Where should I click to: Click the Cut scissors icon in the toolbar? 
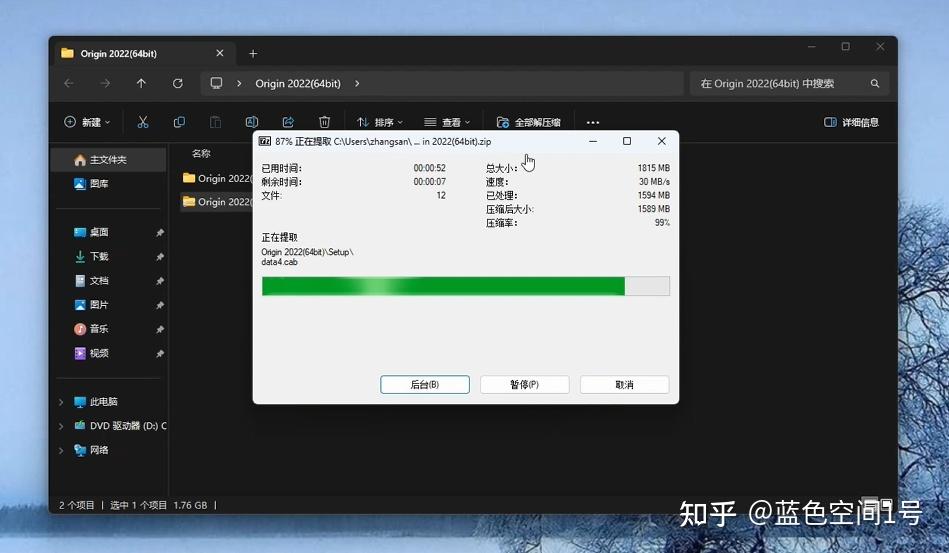pyautogui.click(x=143, y=122)
